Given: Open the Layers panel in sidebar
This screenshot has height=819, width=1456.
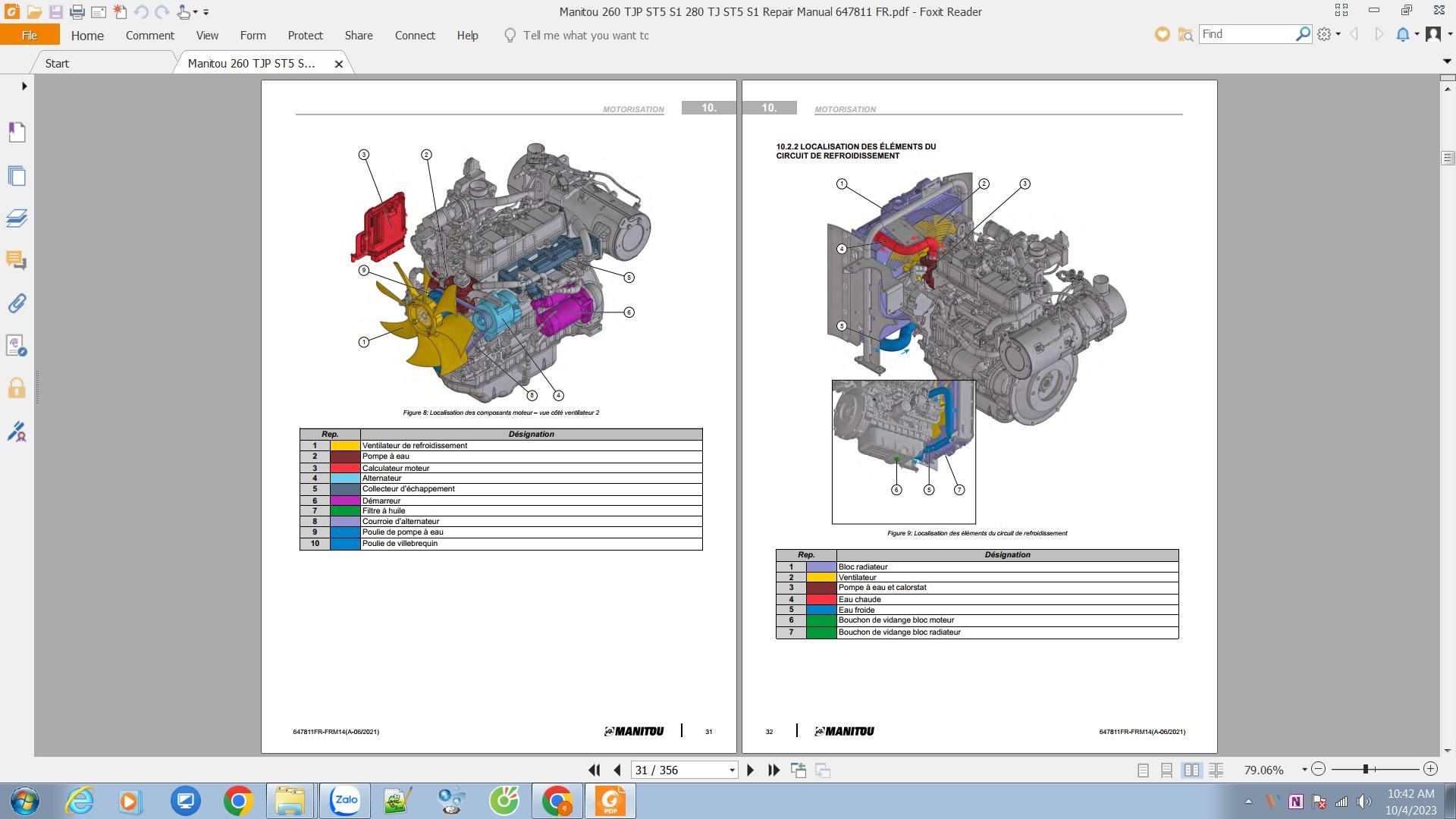Looking at the screenshot, I should (17, 218).
